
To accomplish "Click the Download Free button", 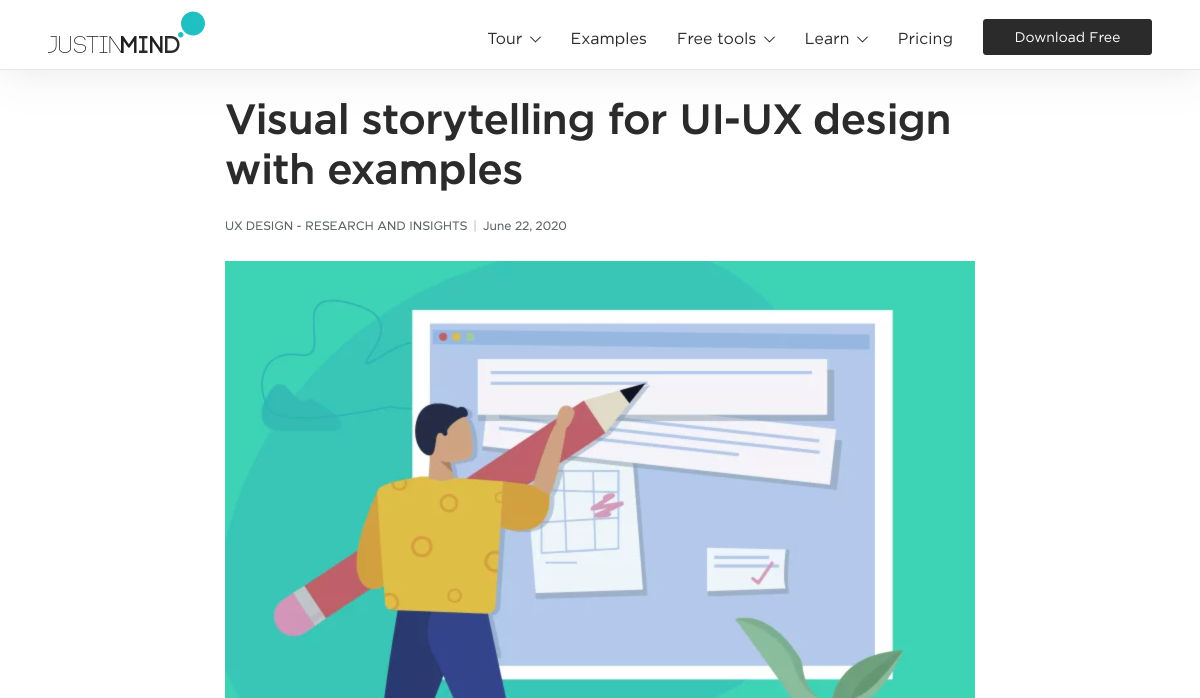I will point(1067,37).
